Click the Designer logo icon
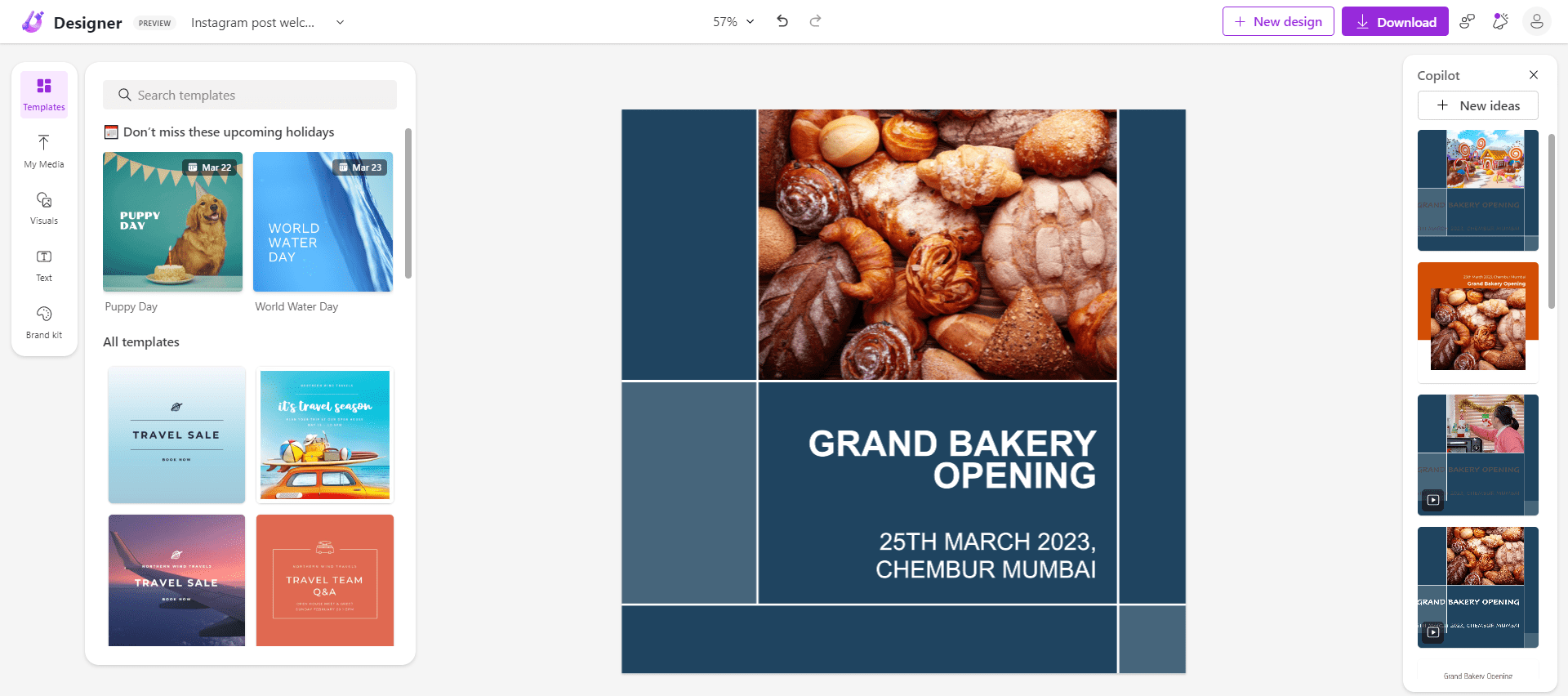The height and width of the screenshot is (696, 1568). coord(33,22)
